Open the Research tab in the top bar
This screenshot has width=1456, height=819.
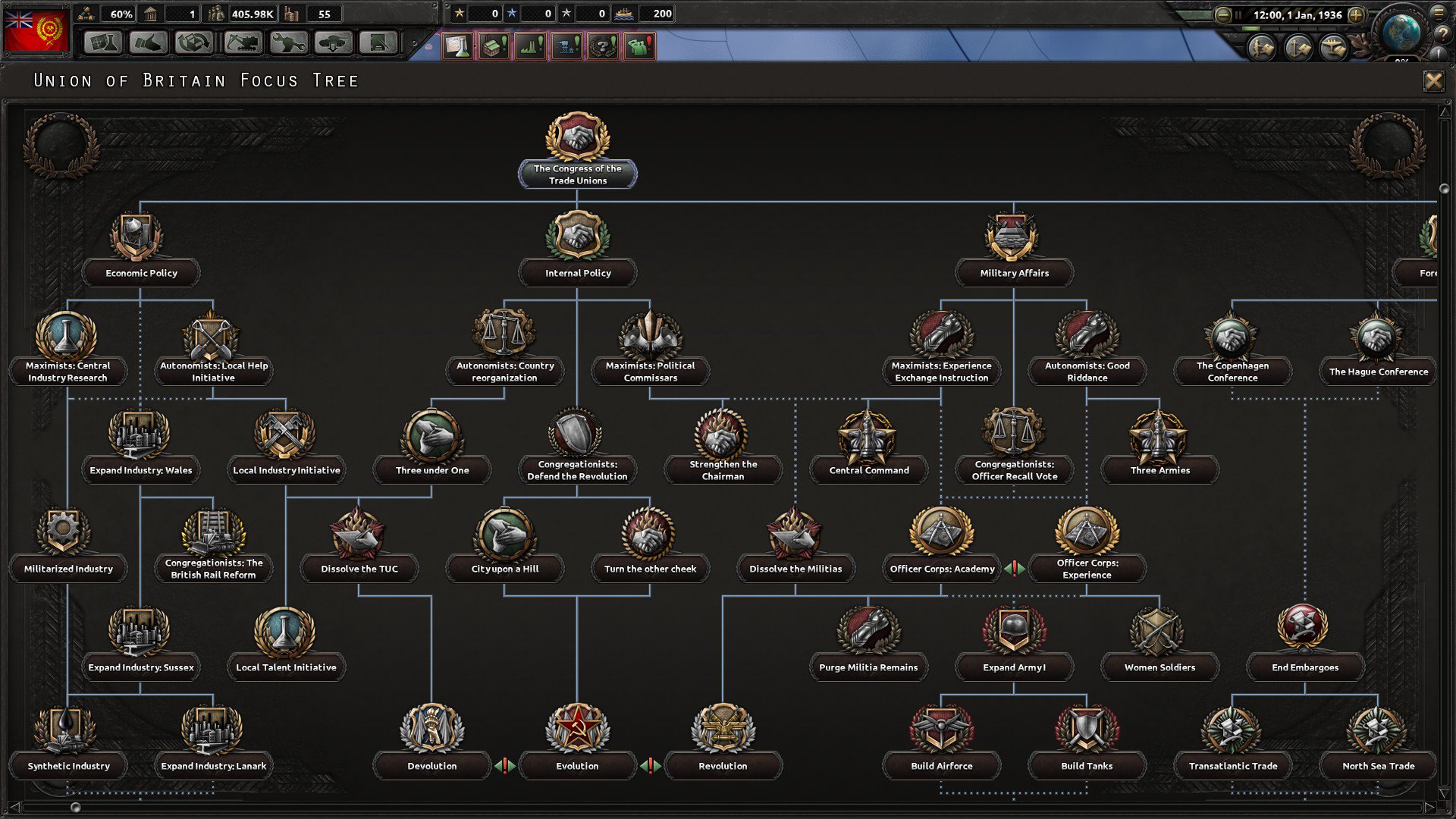tap(103, 43)
